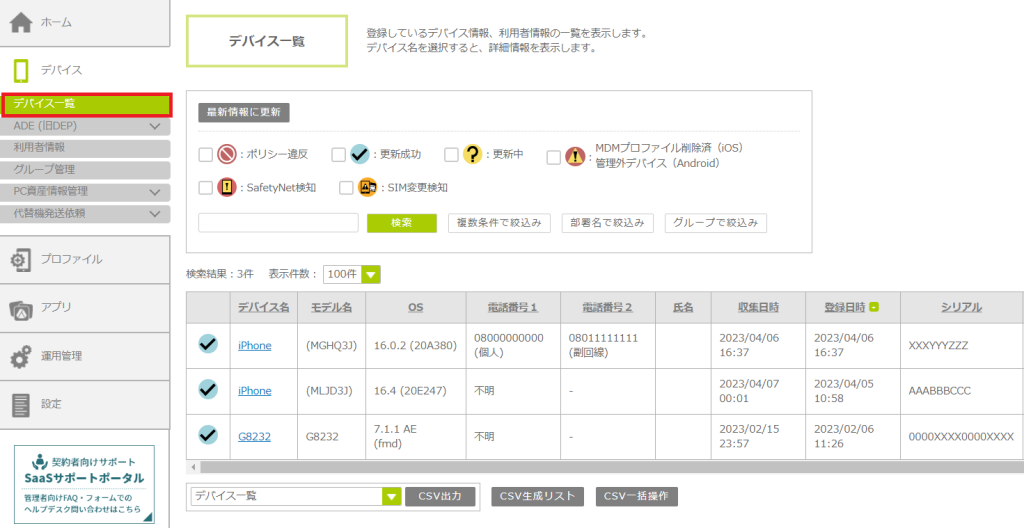
Task: Click the Home house icon in sidebar
Action: click(21, 22)
